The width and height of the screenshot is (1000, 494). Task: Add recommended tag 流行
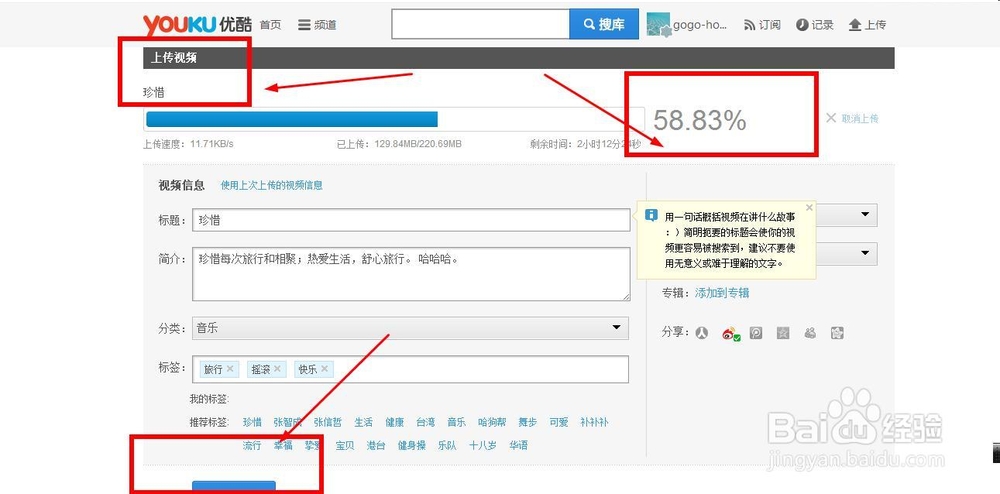point(252,446)
